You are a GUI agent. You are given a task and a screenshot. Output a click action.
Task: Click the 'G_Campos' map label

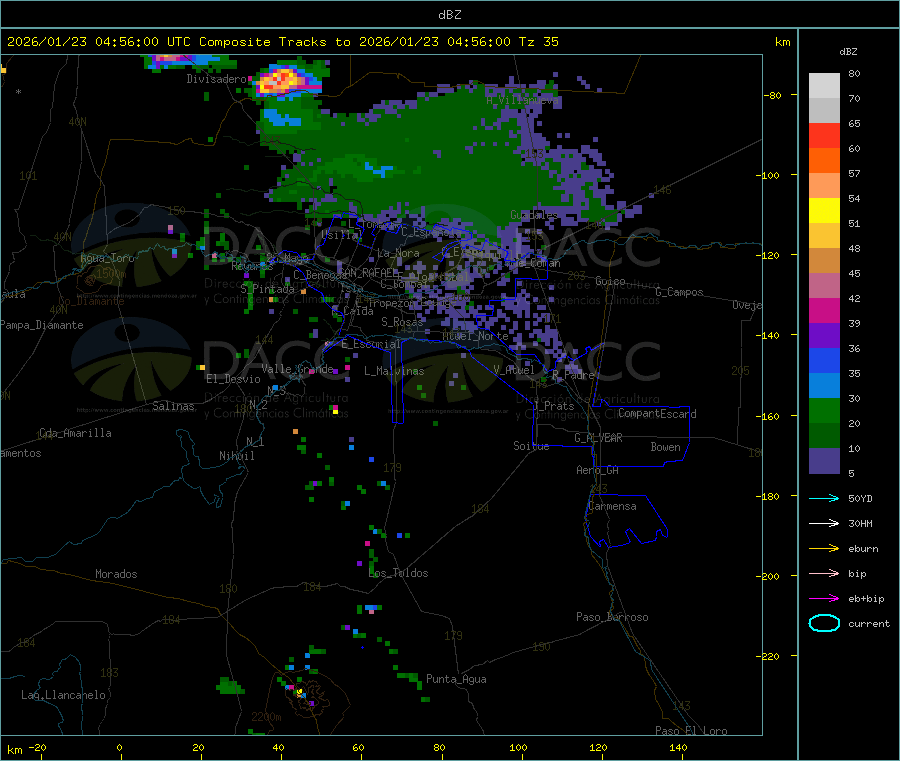(x=679, y=292)
